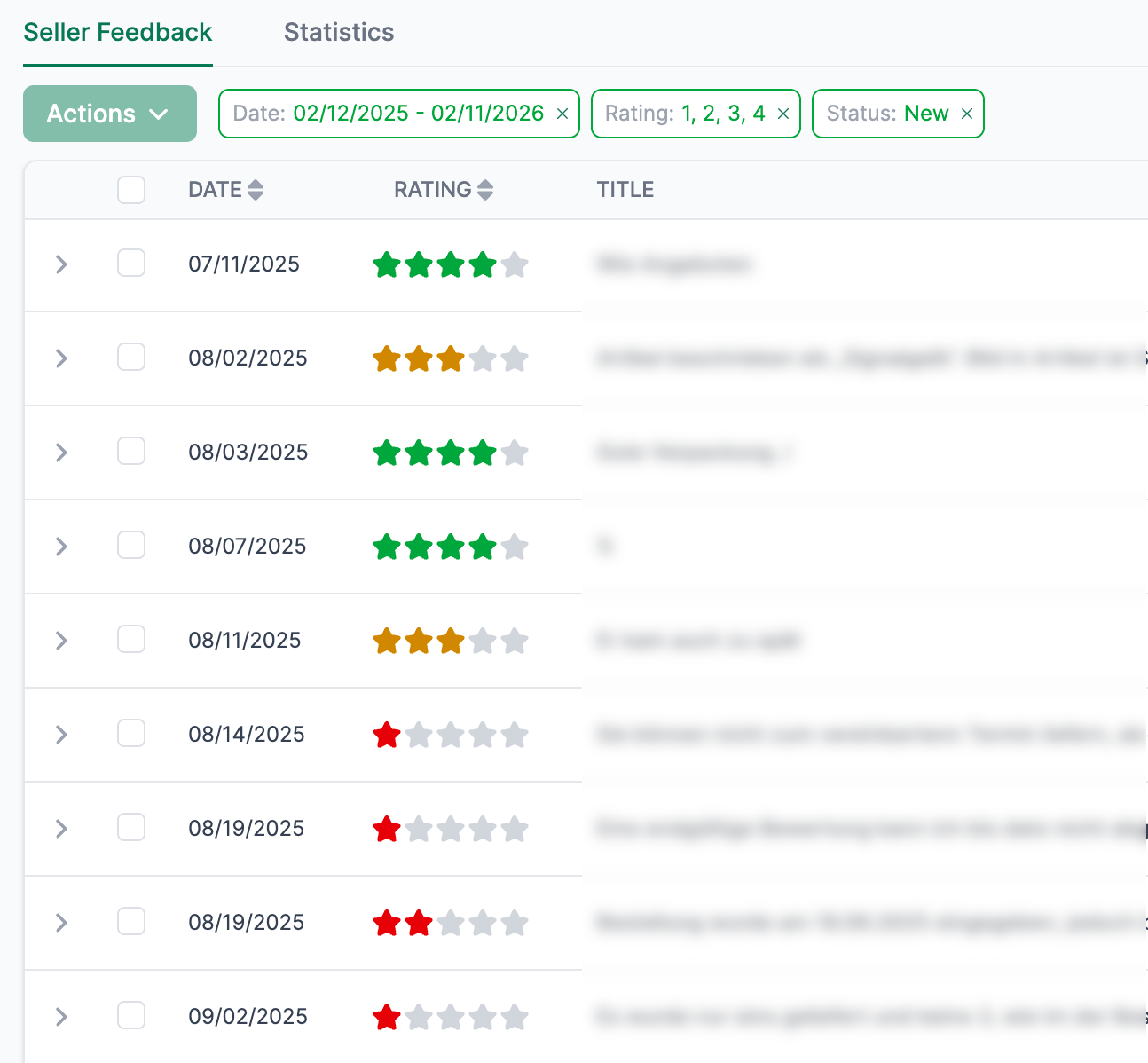The image size is (1148, 1063).
Task: Expand the 09/02/2025 feedback row
Action: tap(60, 1015)
